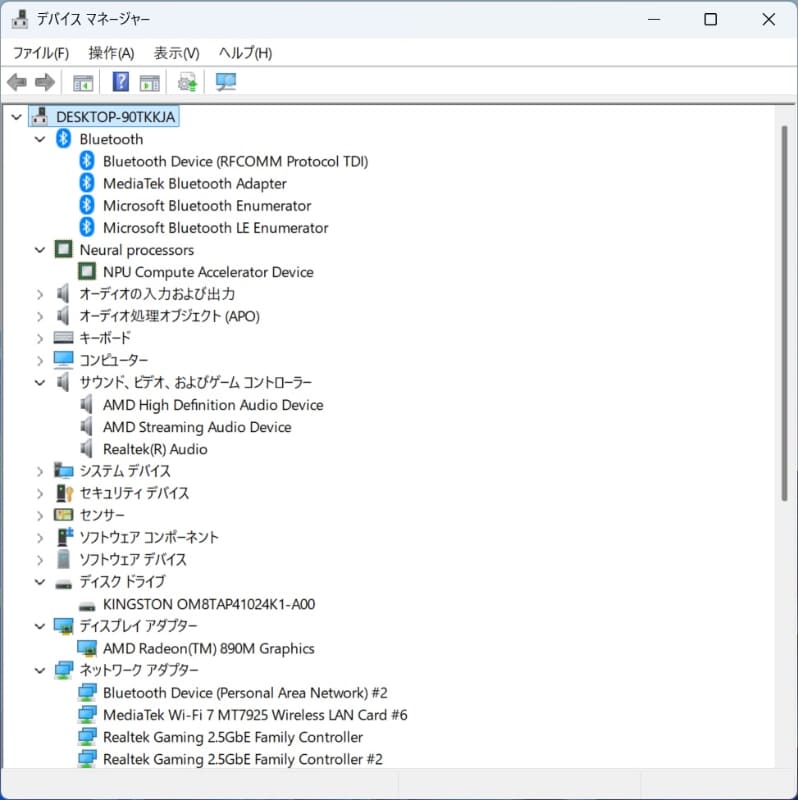The image size is (798, 800).
Task: Click the drive icon of KINGSTON OM8TAP41024K1-A00
Action: point(87,606)
